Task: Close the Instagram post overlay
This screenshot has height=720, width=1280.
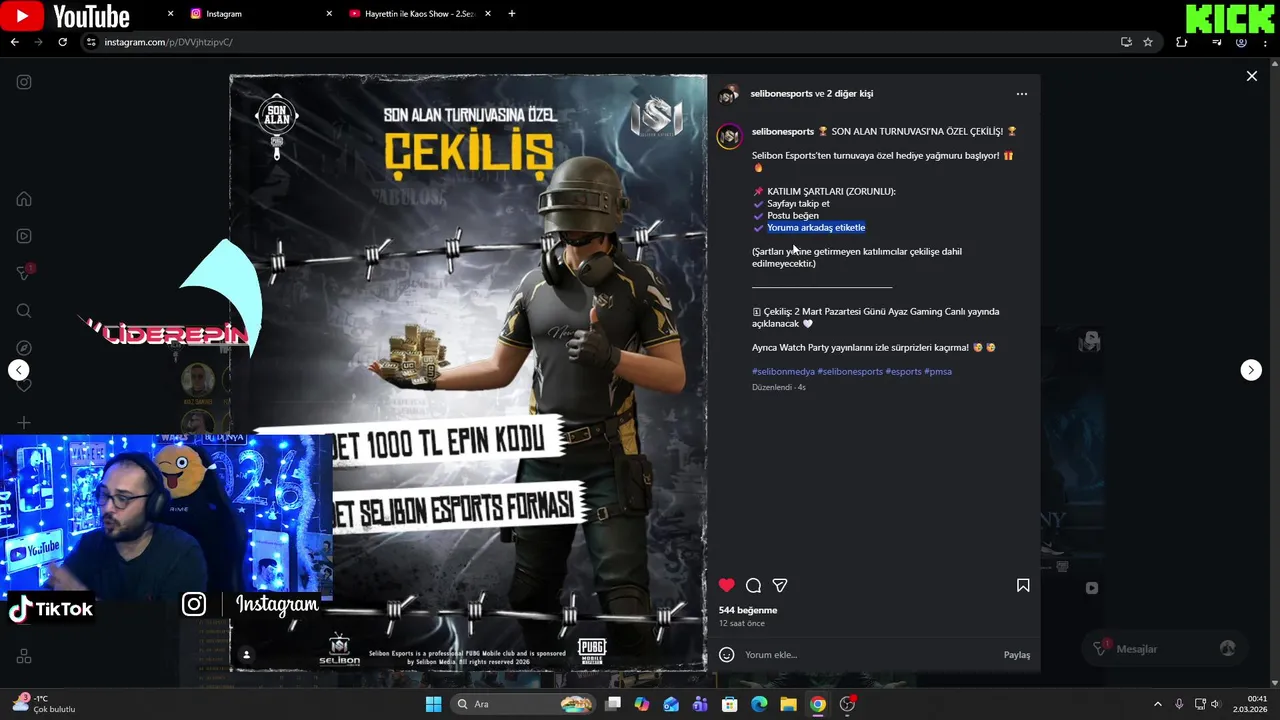Action: [x=1251, y=76]
